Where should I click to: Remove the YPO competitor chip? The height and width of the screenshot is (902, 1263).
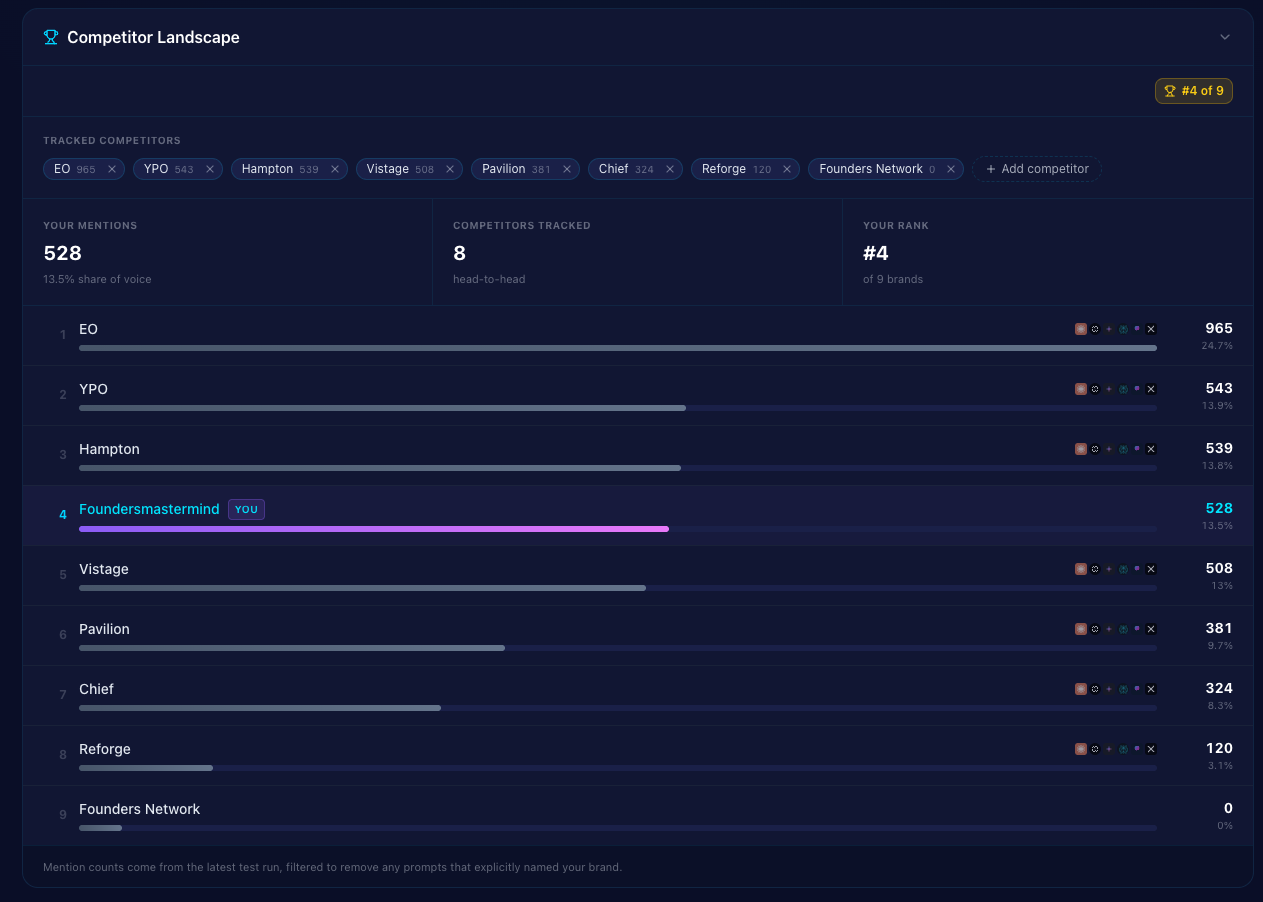click(210, 169)
